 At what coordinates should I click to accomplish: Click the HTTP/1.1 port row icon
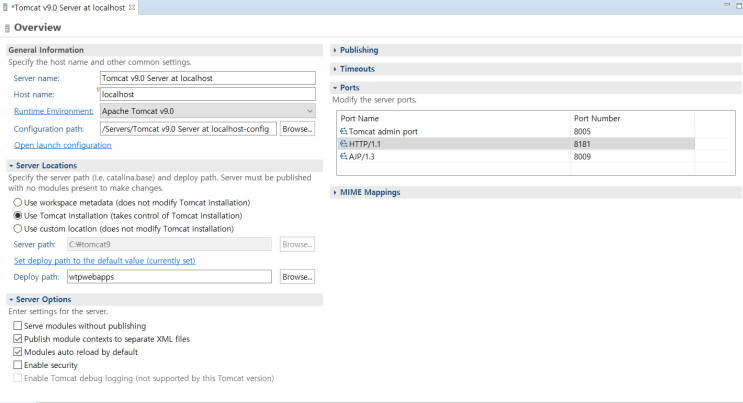click(344, 144)
